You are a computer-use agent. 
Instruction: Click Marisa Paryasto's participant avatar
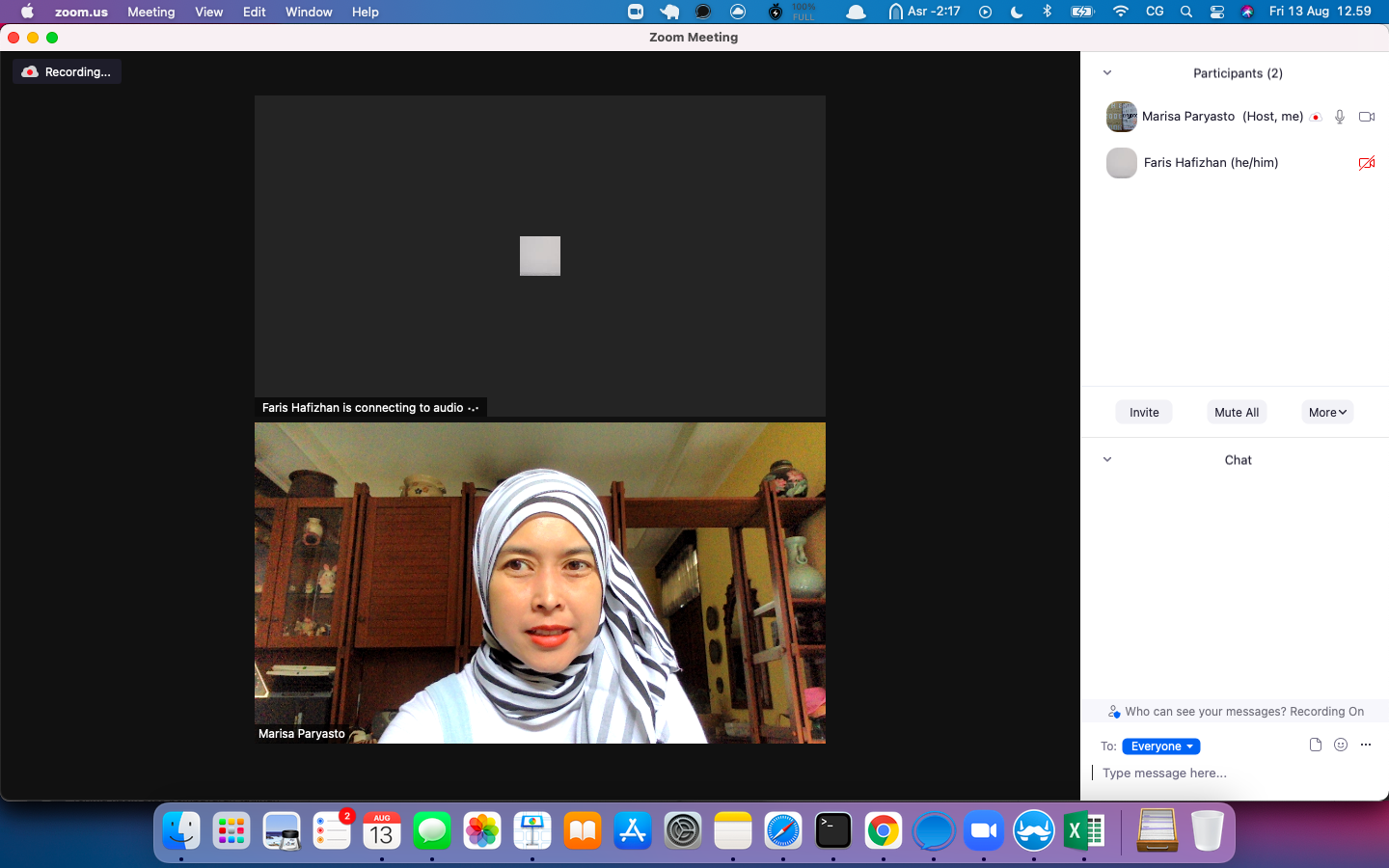pos(1122,117)
